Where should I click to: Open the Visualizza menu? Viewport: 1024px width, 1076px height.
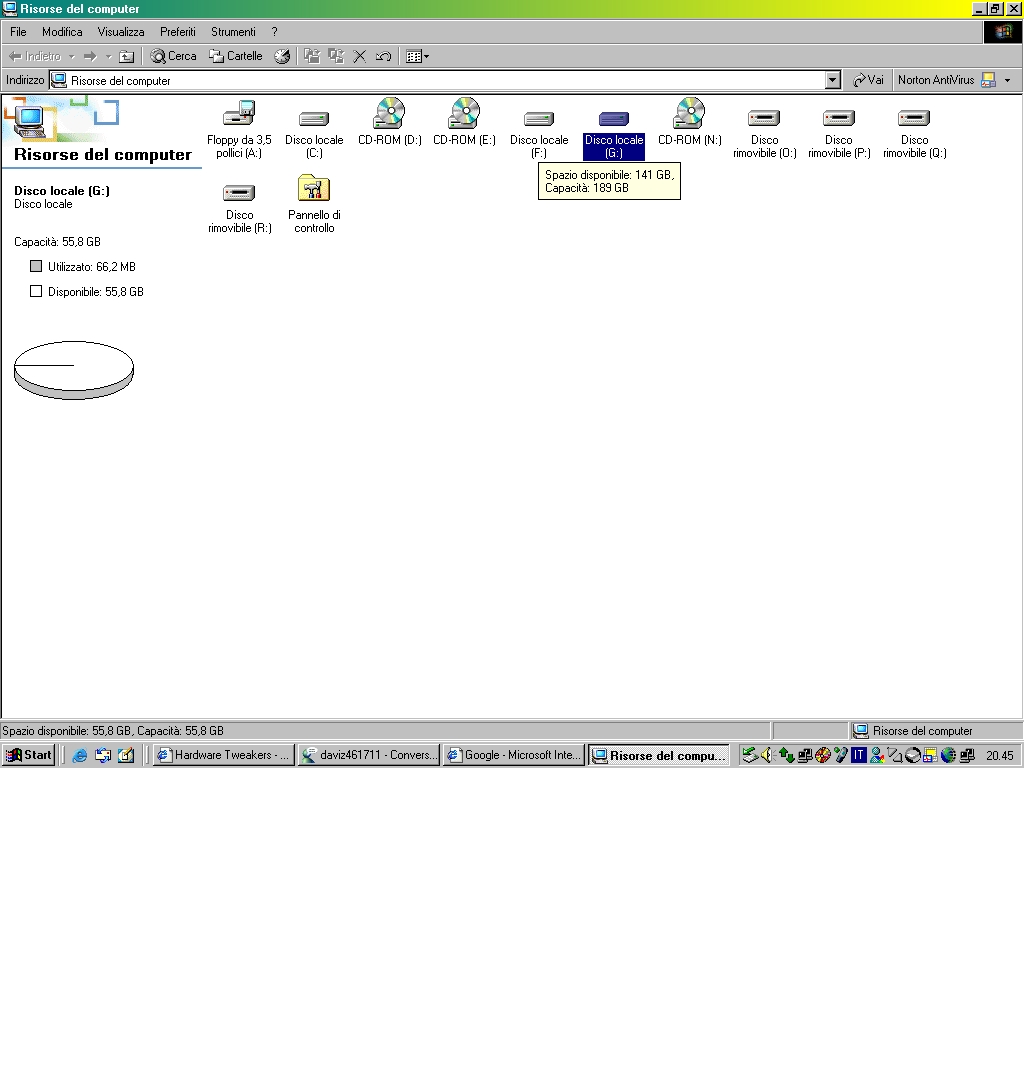click(121, 32)
